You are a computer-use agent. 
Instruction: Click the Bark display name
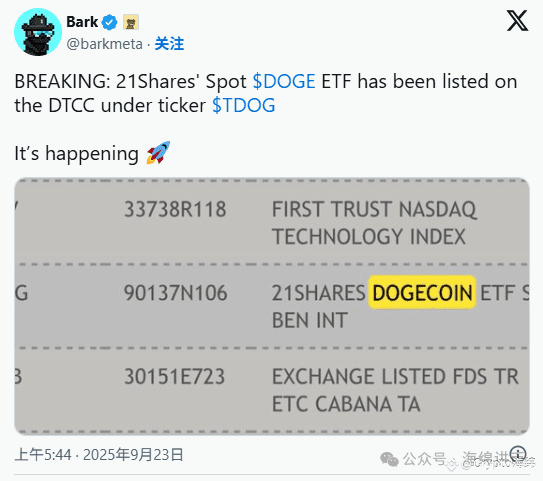pyautogui.click(x=82, y=22)
